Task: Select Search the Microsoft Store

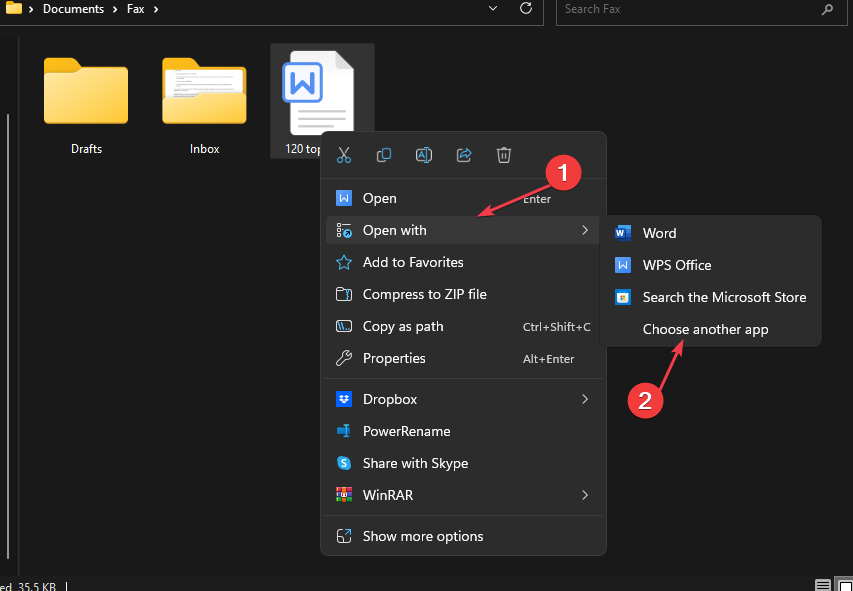Action: tap(724, 297)
